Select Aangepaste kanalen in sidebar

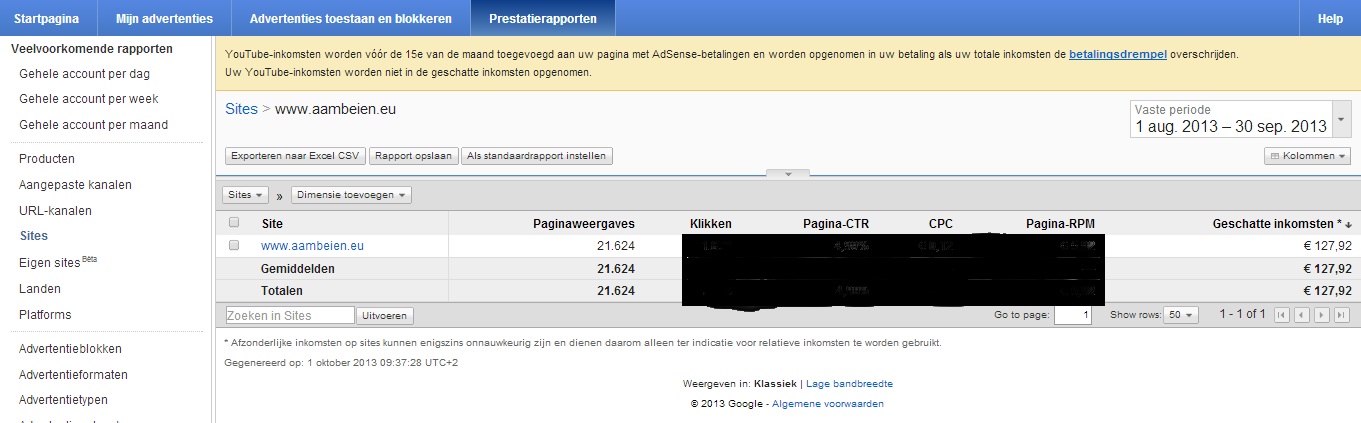(75, 185)
